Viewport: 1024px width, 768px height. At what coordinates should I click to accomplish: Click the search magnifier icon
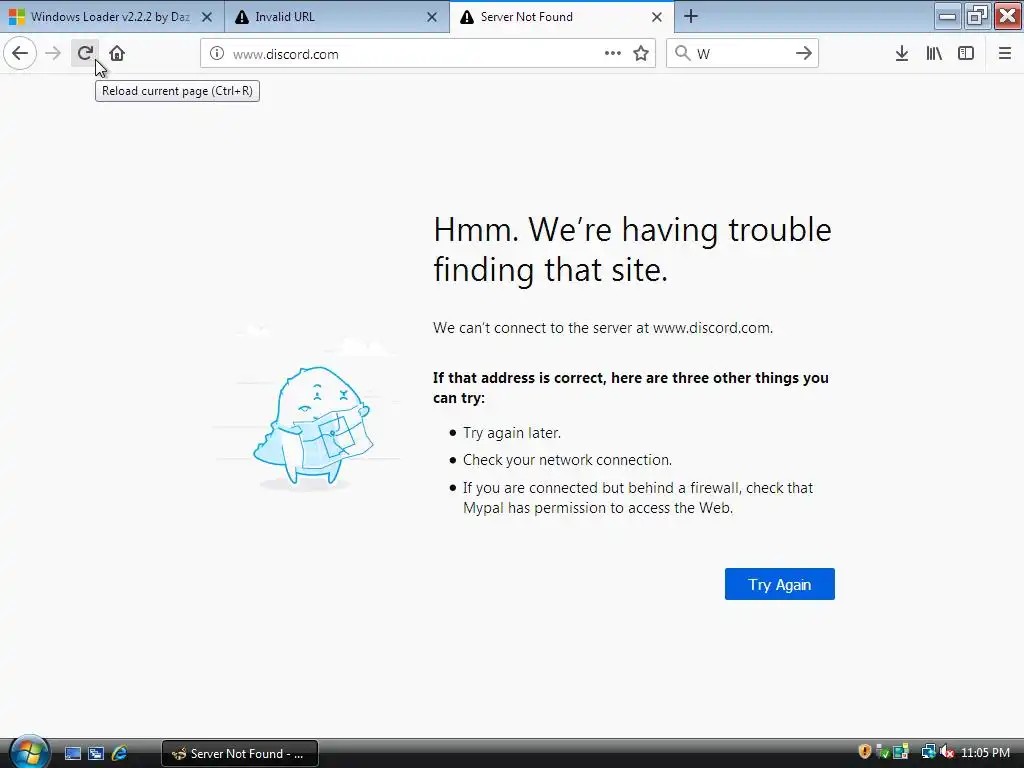coord(682,54)
